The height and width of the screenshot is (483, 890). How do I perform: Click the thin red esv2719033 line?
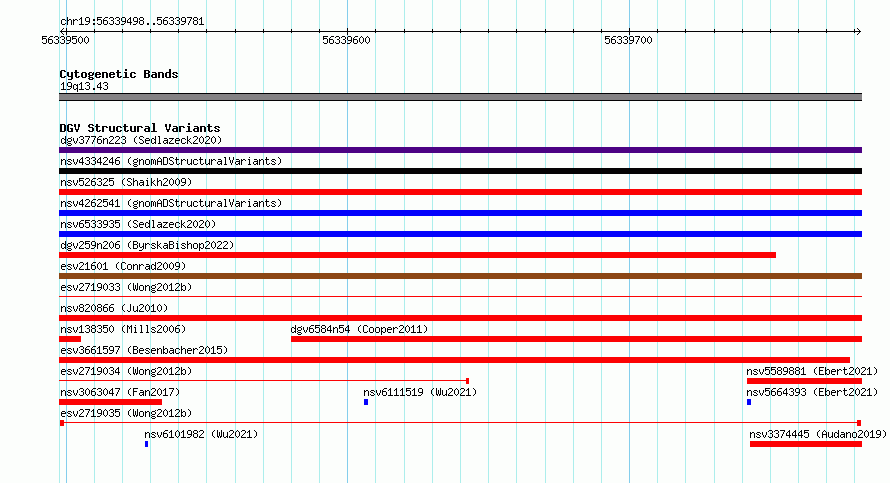point(460,296)
